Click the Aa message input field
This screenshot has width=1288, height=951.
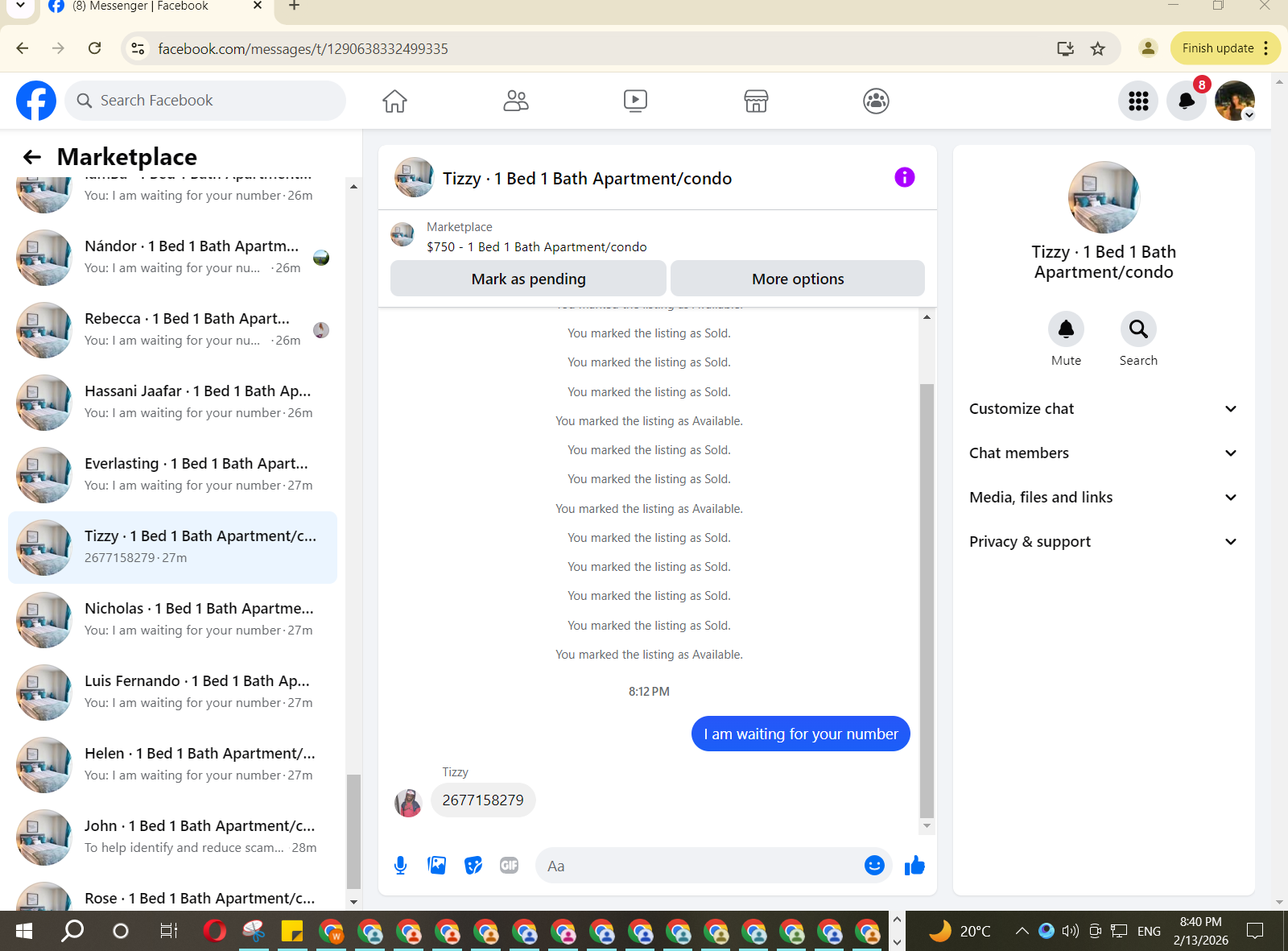click(x=700, y=866)
